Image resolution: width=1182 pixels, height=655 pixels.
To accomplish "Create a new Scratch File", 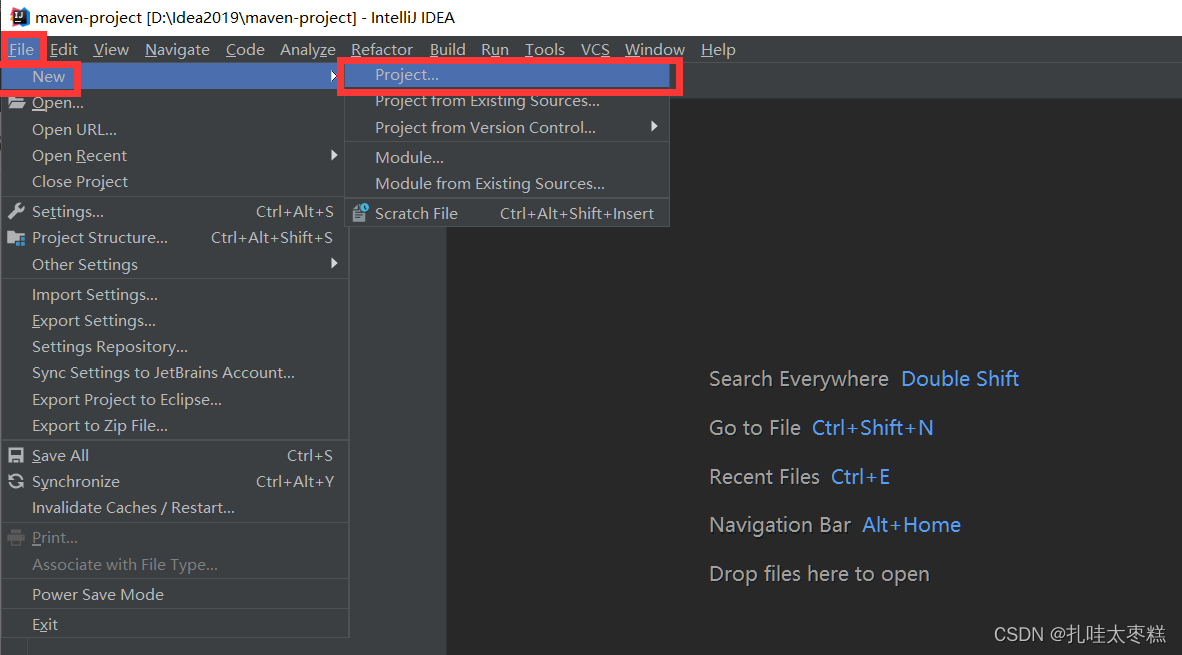I will point(507,213).
